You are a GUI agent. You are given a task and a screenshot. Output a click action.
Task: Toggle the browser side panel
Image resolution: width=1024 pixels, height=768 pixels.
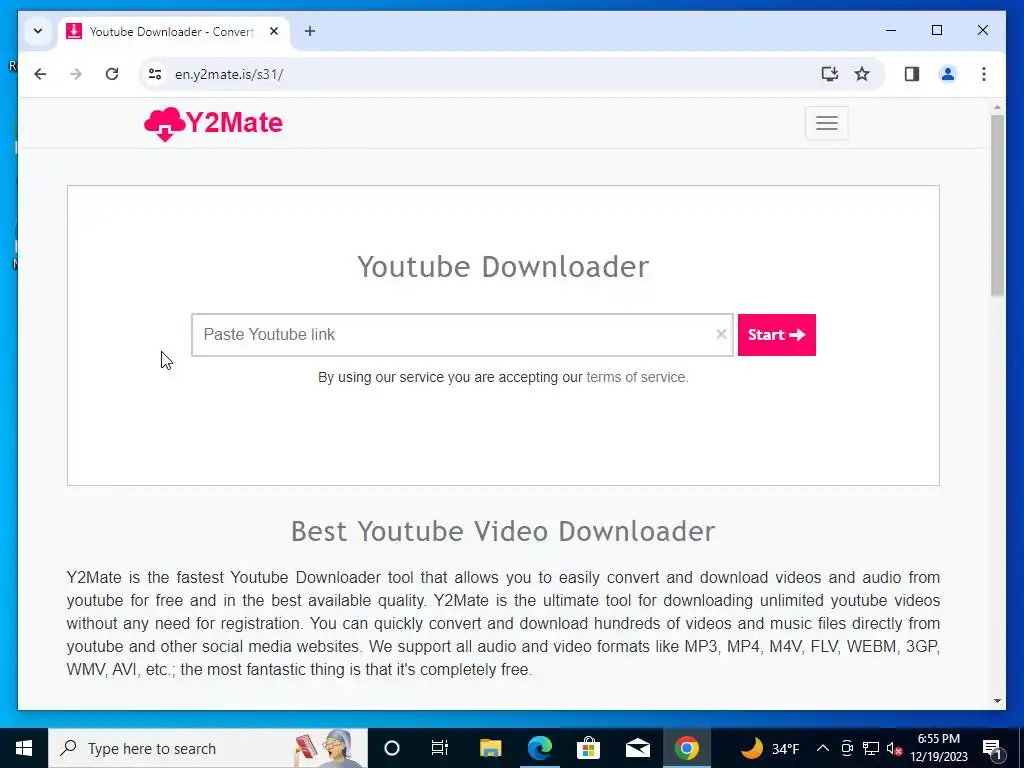[x=912, y=74]
